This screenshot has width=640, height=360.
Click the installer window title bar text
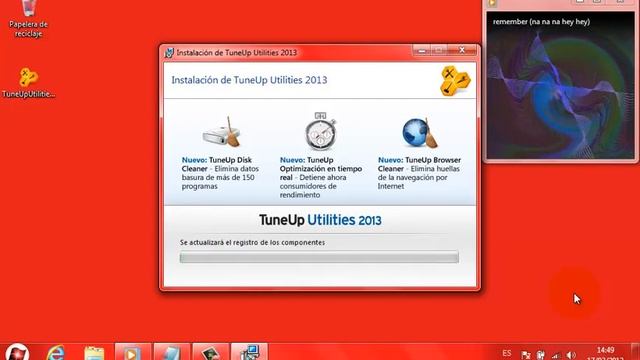click(237, 53)
